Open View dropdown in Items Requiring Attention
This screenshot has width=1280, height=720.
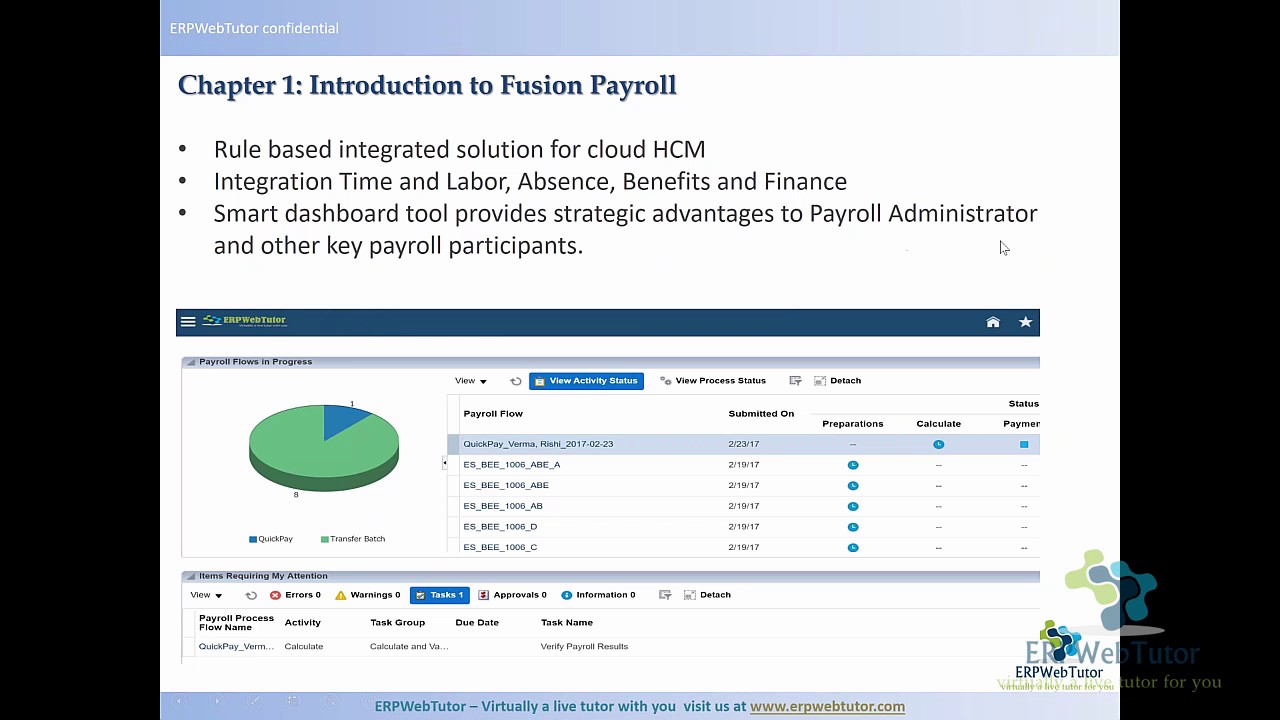tap(206, 595)
